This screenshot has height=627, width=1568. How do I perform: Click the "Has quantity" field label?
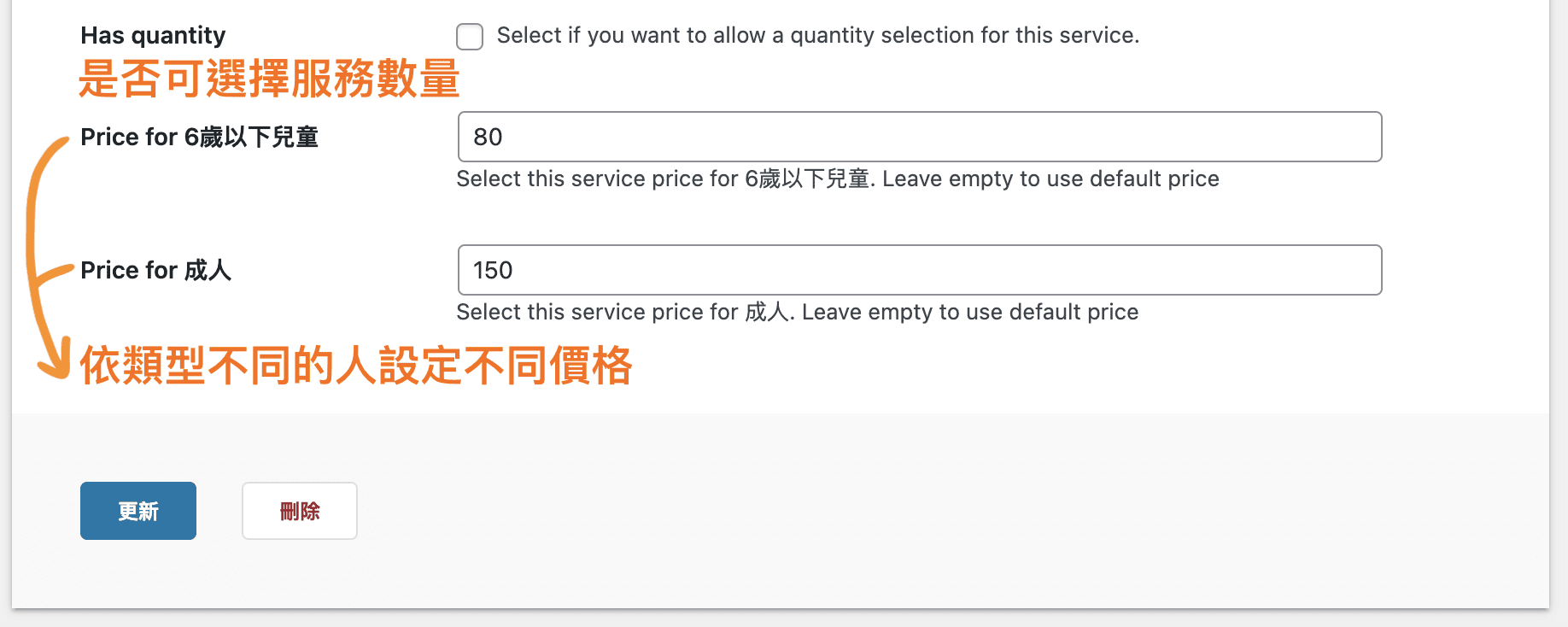[153, 35]
